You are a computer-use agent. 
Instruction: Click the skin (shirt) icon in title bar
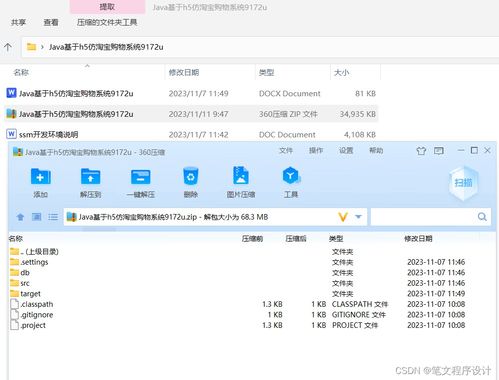click(x=421, y=151)
